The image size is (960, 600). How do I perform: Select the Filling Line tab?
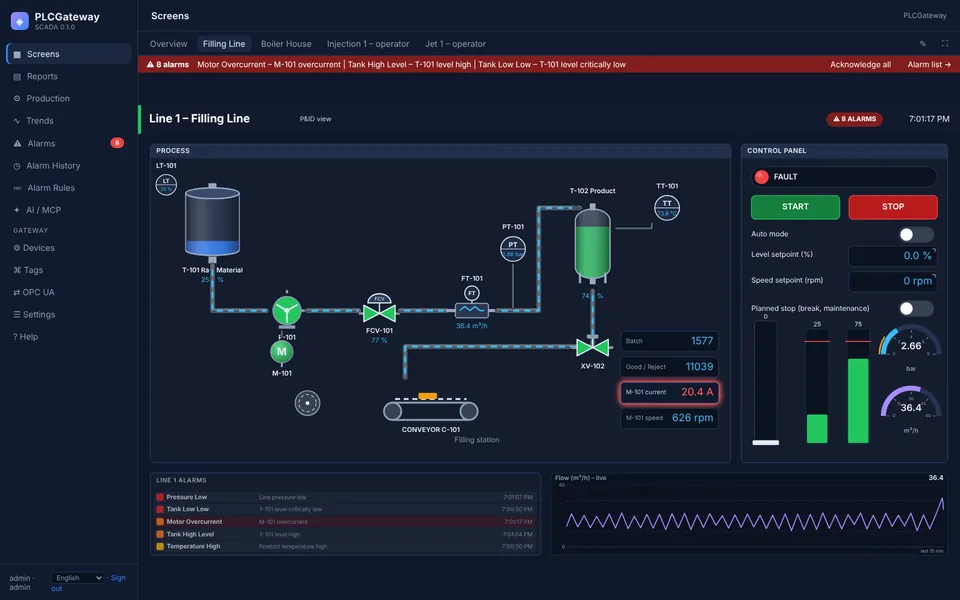224,44
